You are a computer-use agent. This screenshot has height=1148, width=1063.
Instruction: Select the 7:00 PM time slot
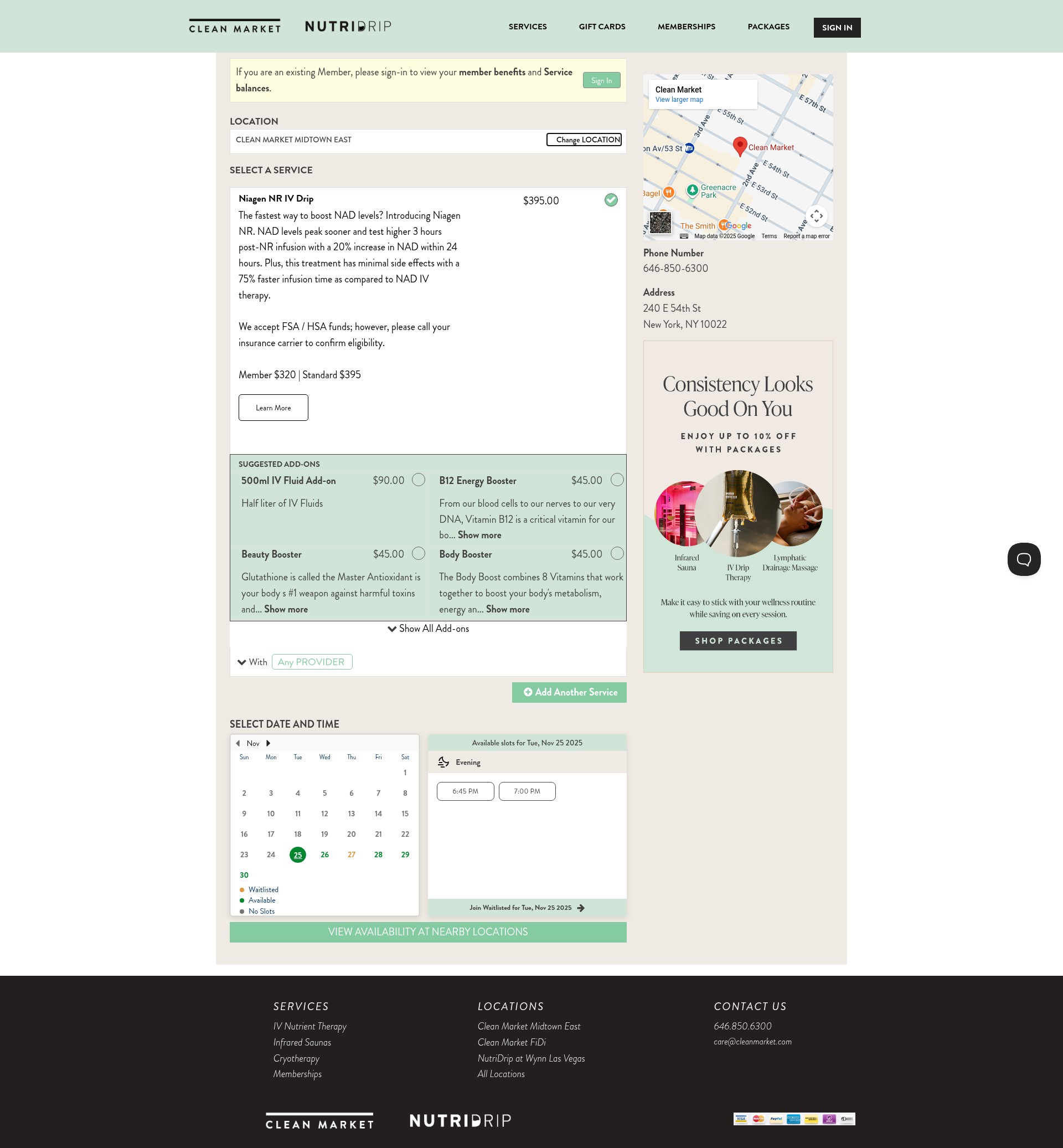(527, 792)
